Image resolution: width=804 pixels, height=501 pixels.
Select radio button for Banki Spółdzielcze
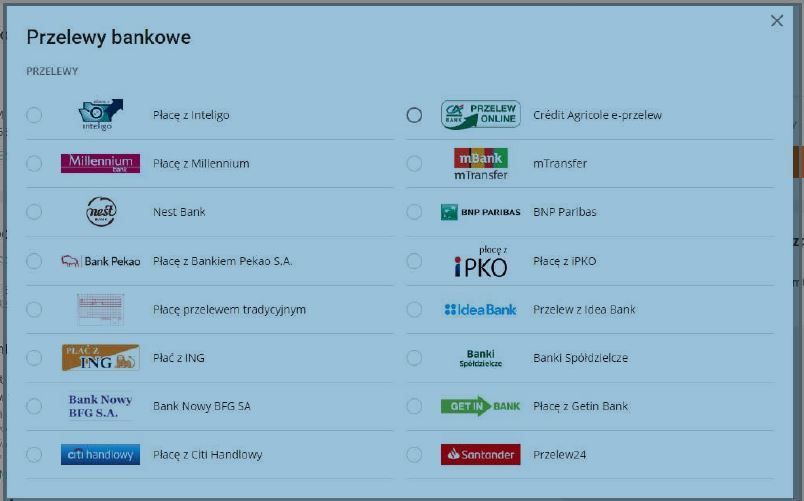coord(414,358)
